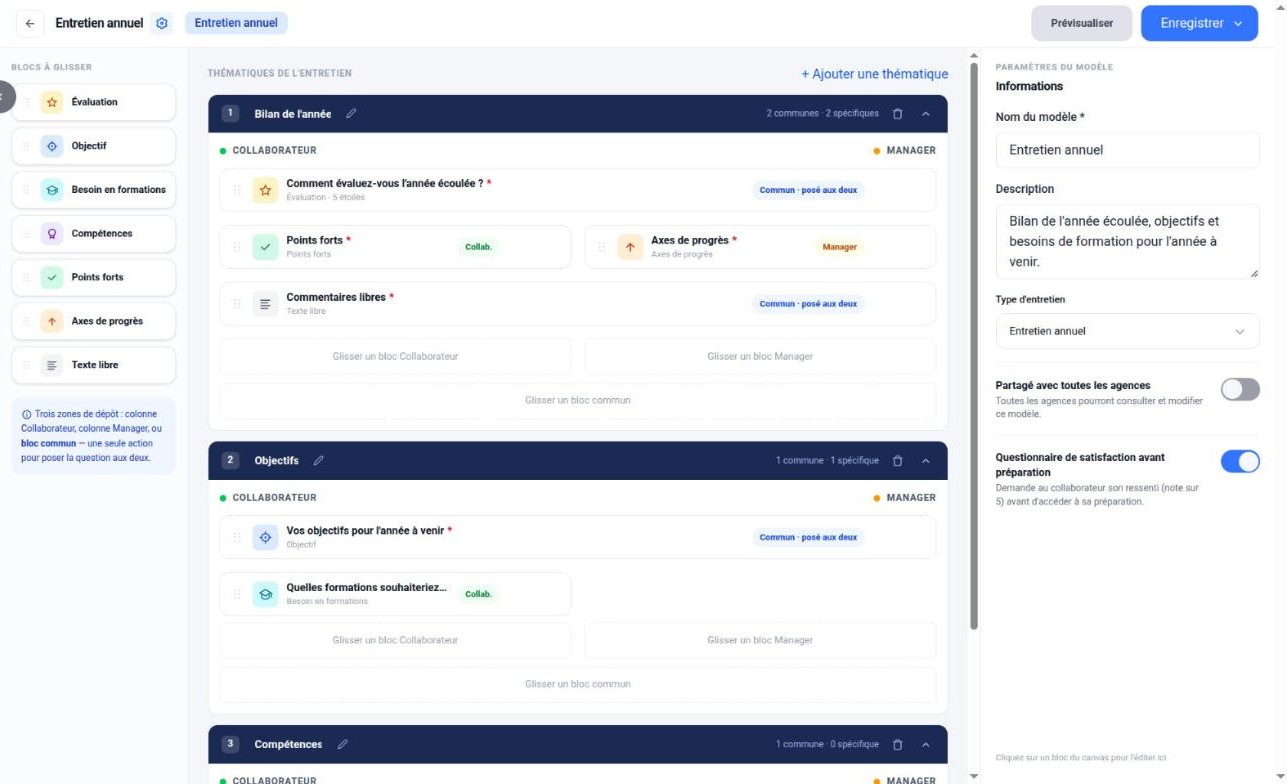1287x784 pixels.
Task: Open the Enregistrer dropdown button
Action: pos(1199,23)
